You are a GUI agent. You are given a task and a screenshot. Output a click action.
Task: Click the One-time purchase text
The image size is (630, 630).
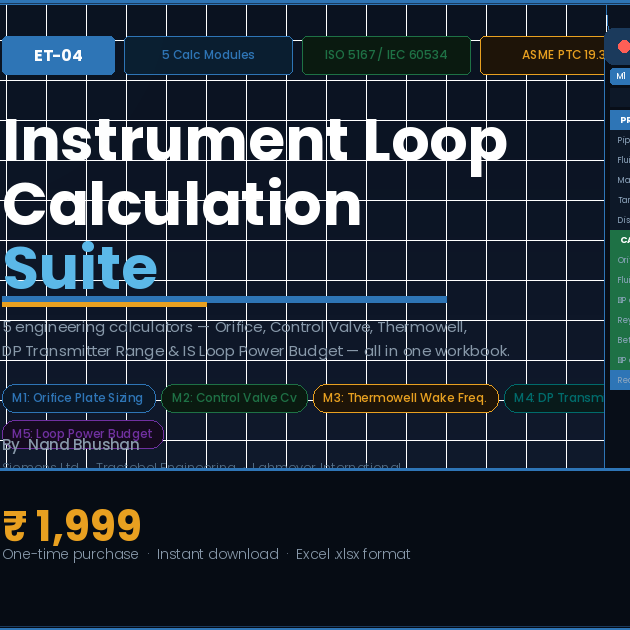[71, 554]
